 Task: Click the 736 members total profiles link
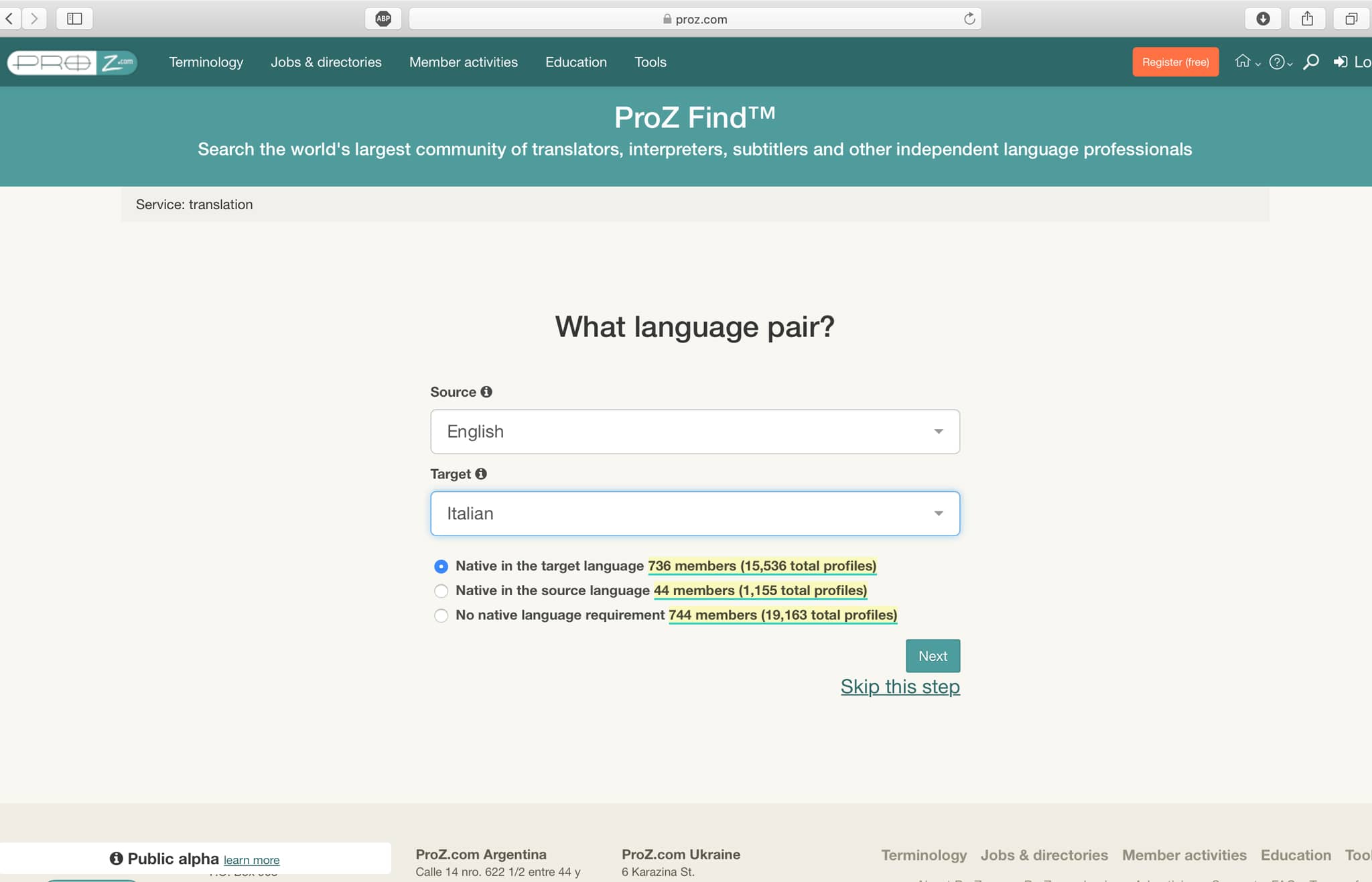(x=762, y=566)
